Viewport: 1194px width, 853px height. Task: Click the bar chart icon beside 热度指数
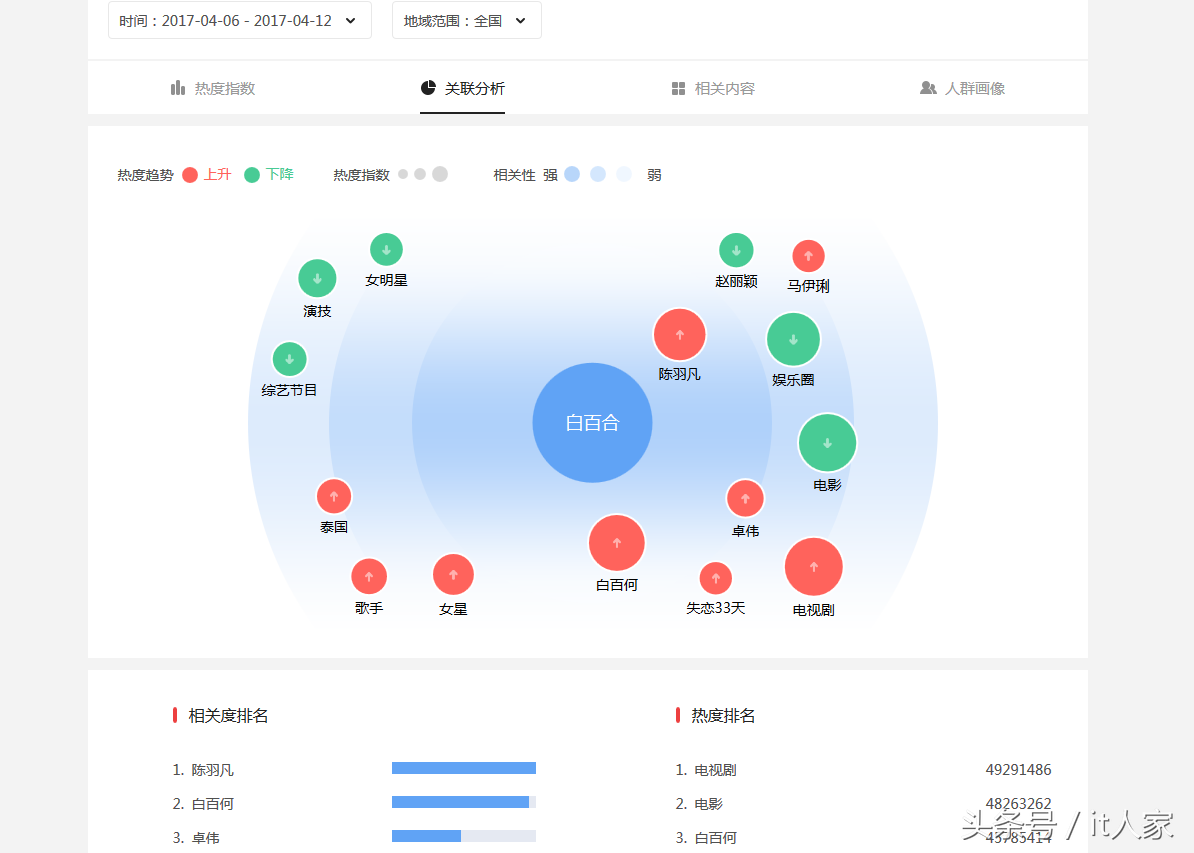pos(175,88)
